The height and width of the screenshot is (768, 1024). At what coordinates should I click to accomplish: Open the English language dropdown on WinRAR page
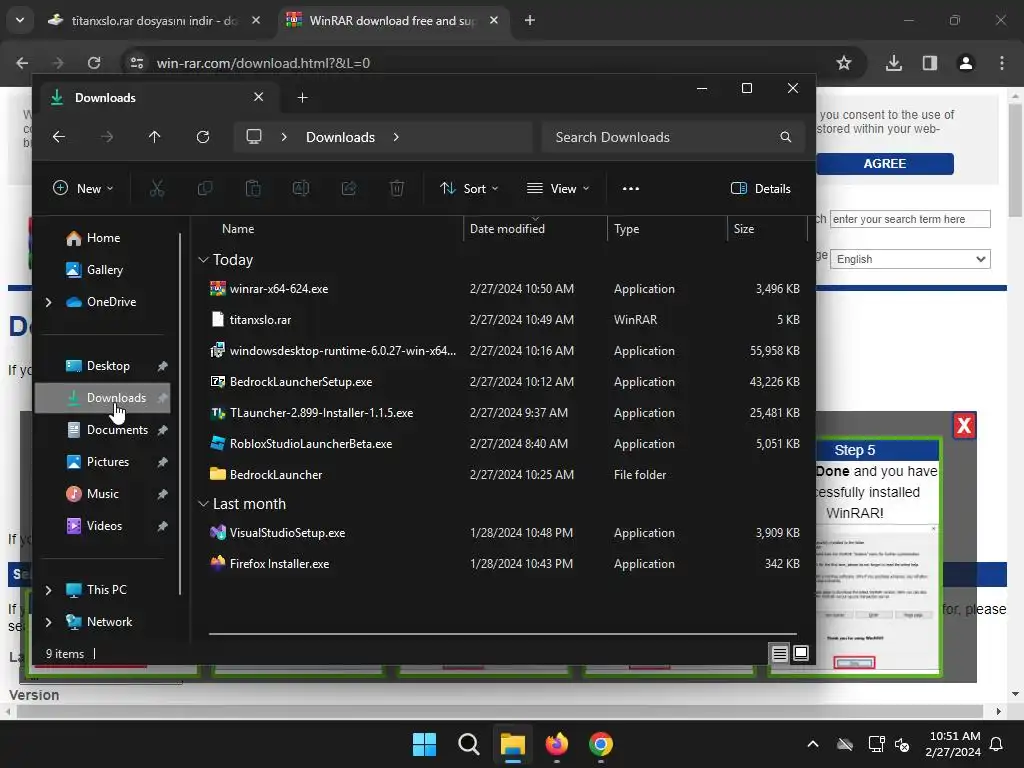(x=910, y=259)
